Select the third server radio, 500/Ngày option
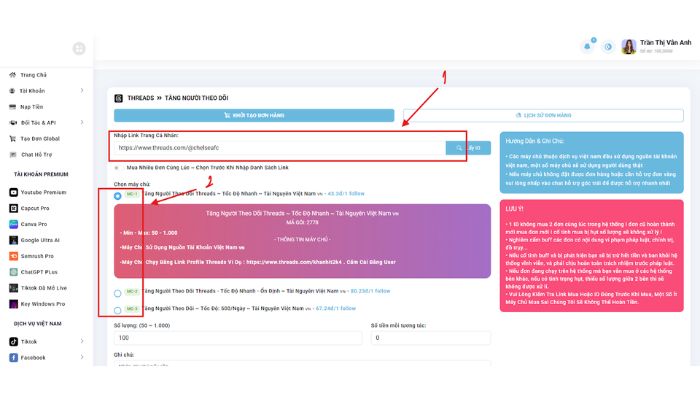This screenshot has width=700, height=400. pos(117,310)
